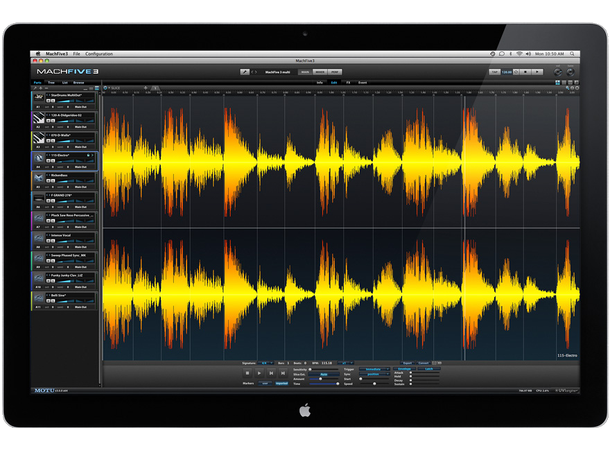Screen dimensions: 610x450
Task: Click the play button in top transport
Action: [x=537, y=72]
